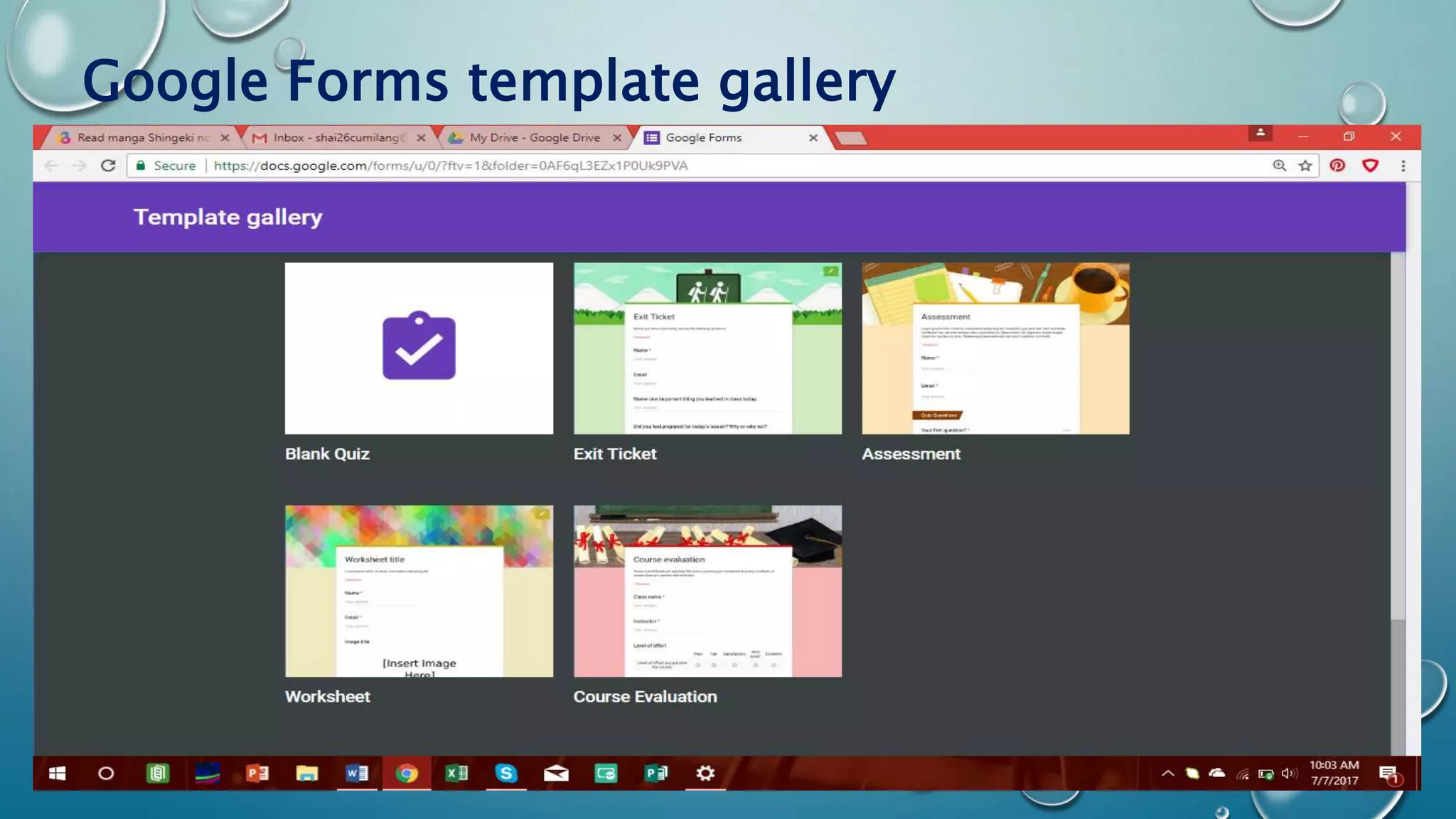Close the Google Forms tab
This screenshot has width=1456, height=819.
(813, 138)
